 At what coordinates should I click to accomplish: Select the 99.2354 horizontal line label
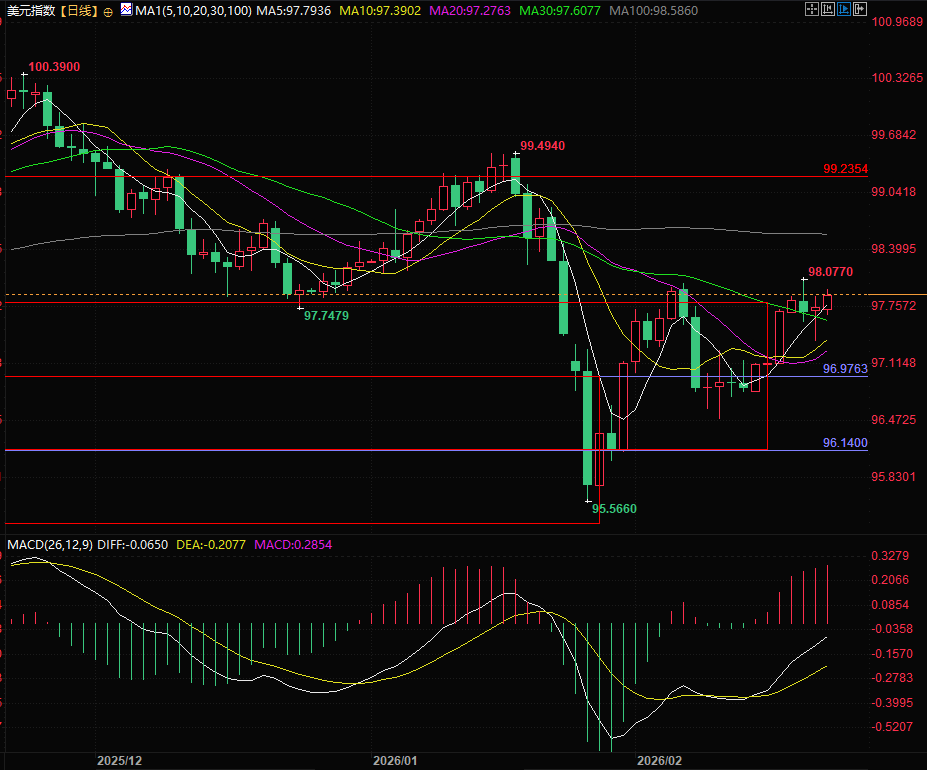[x=845, y=169]
